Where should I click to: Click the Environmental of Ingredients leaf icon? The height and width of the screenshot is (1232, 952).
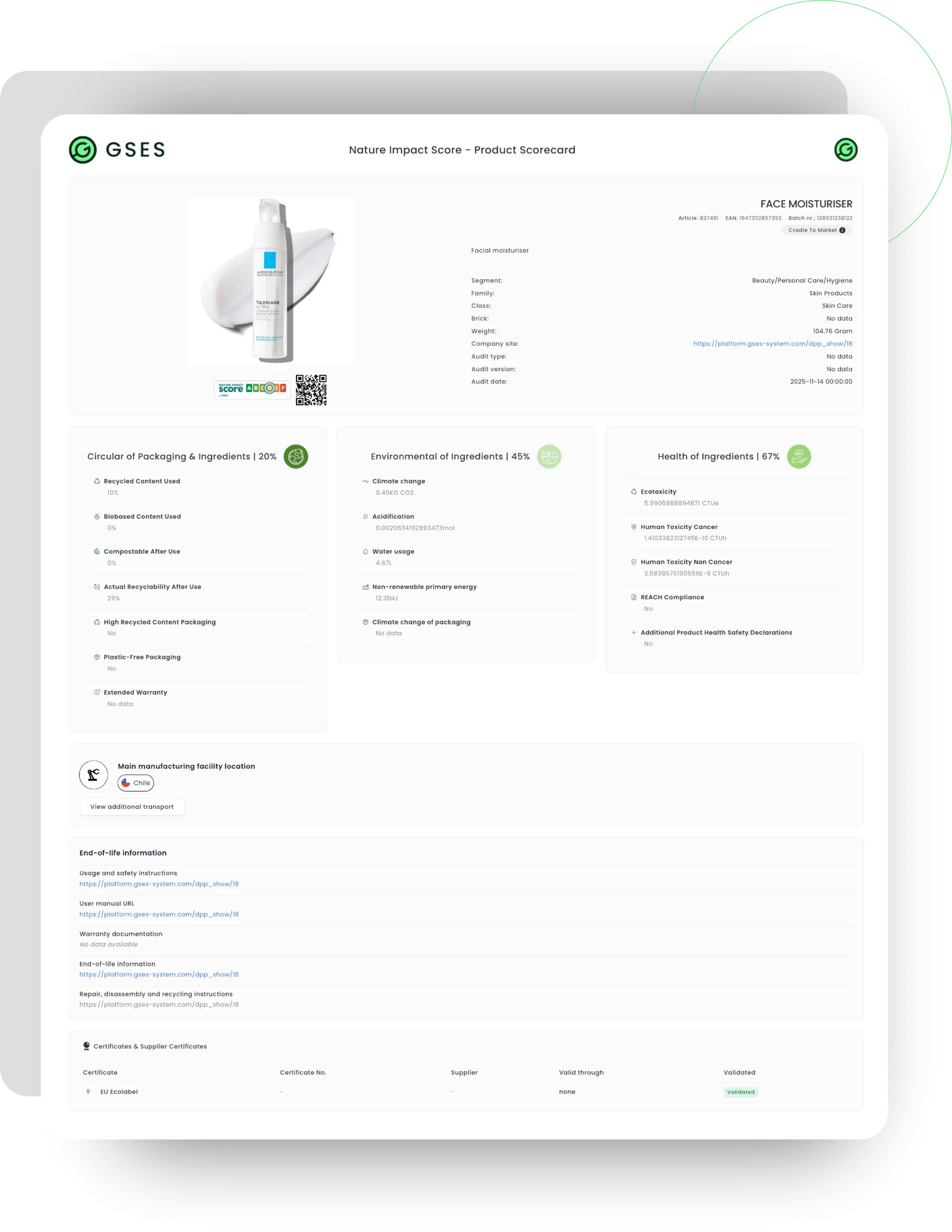click(549, 456)
